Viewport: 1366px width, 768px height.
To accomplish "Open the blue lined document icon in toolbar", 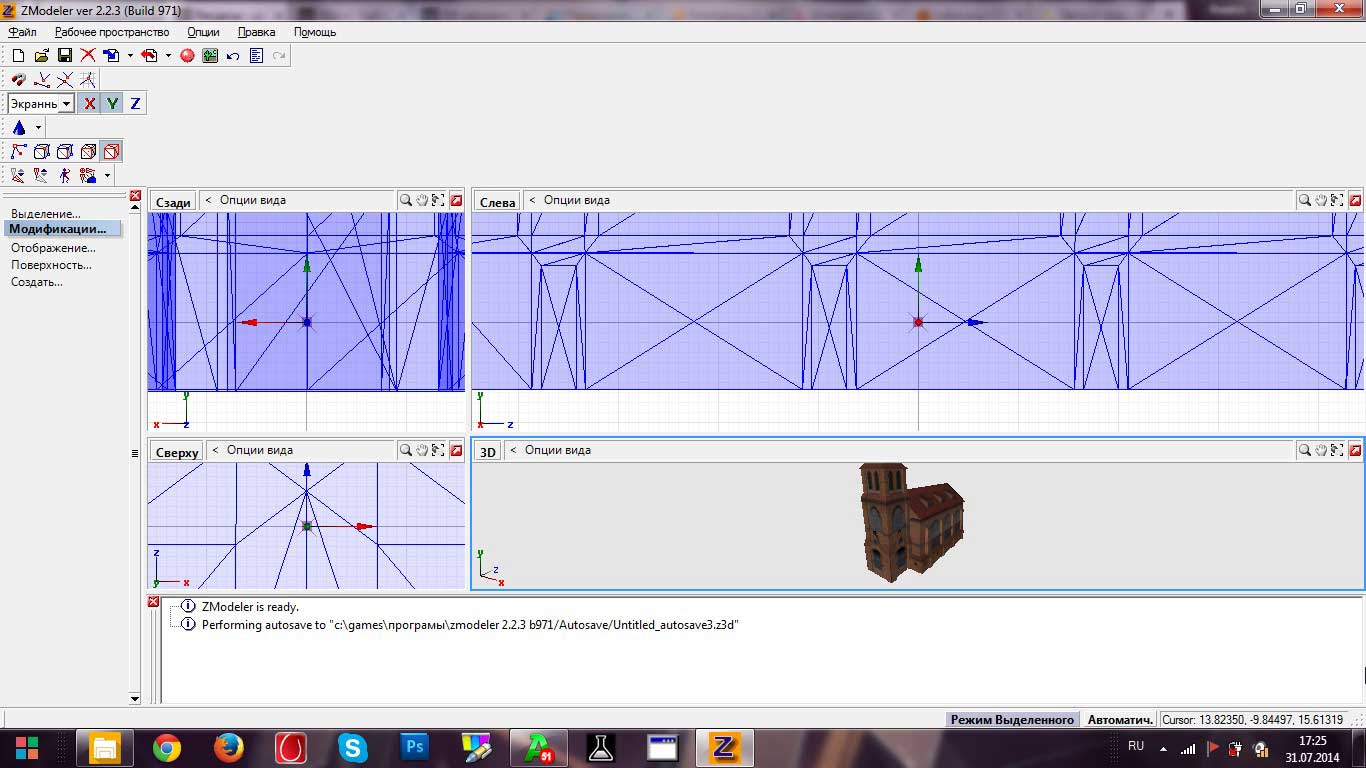I will (256, 56).
